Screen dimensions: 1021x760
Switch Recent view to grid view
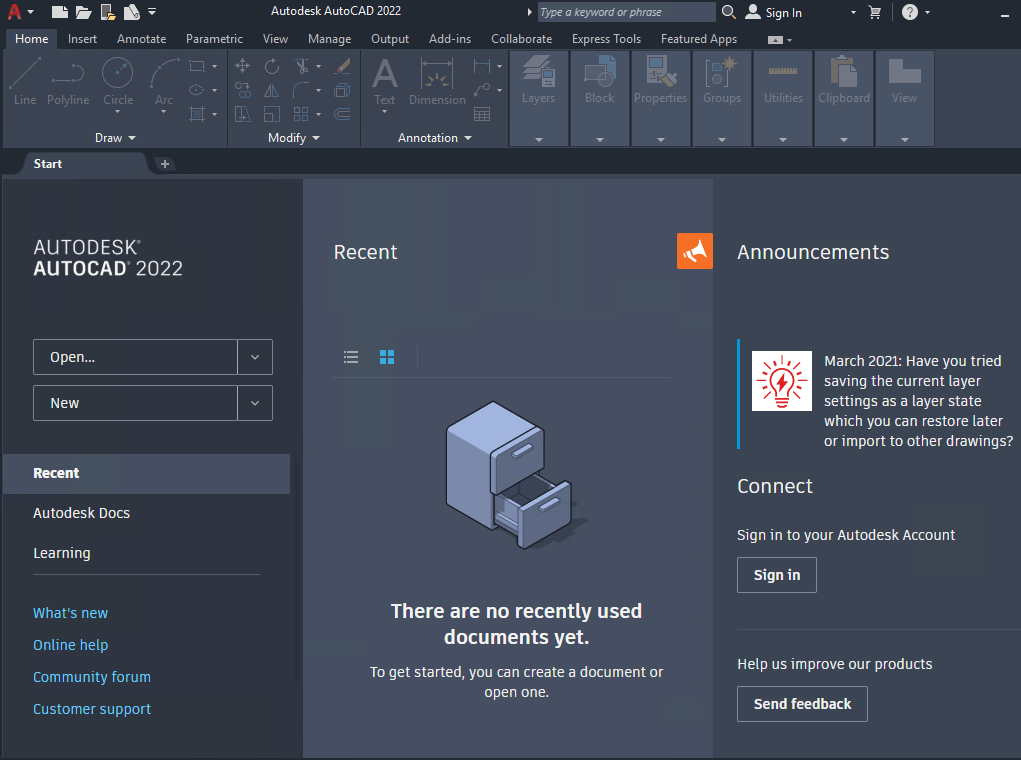387,357
